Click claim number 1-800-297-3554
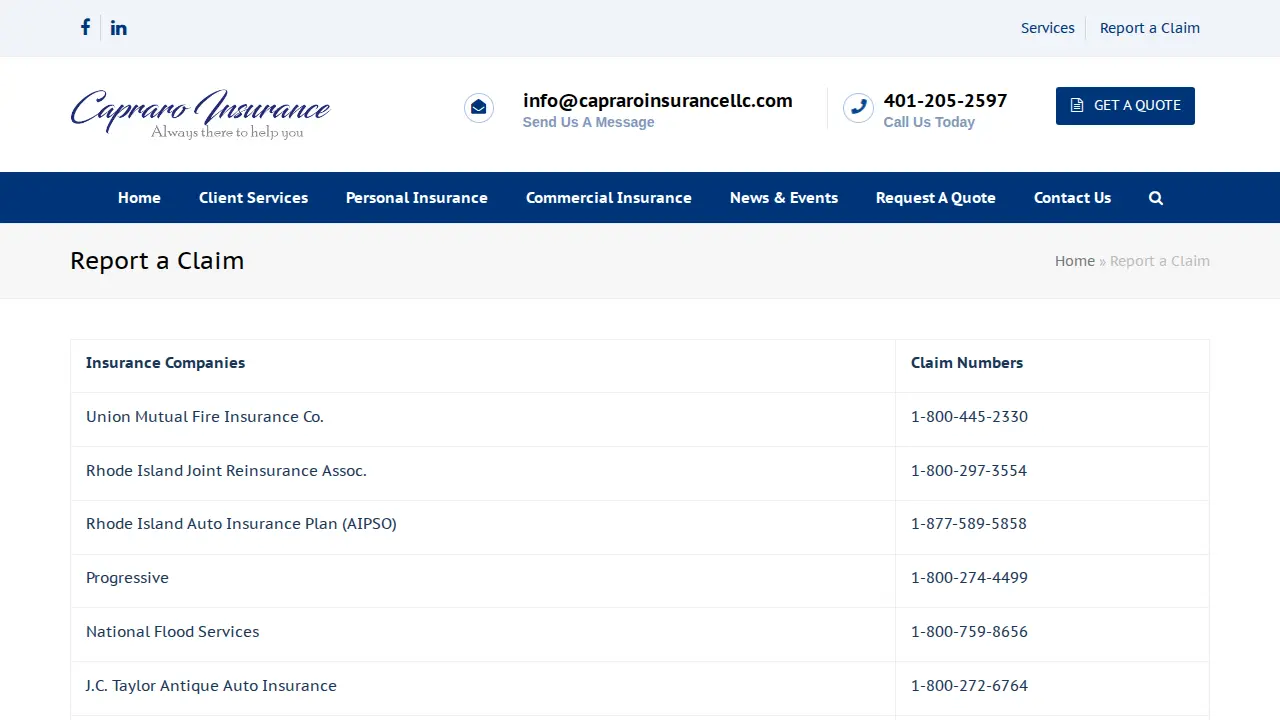The image size is (1280, 720). [969, 471]
